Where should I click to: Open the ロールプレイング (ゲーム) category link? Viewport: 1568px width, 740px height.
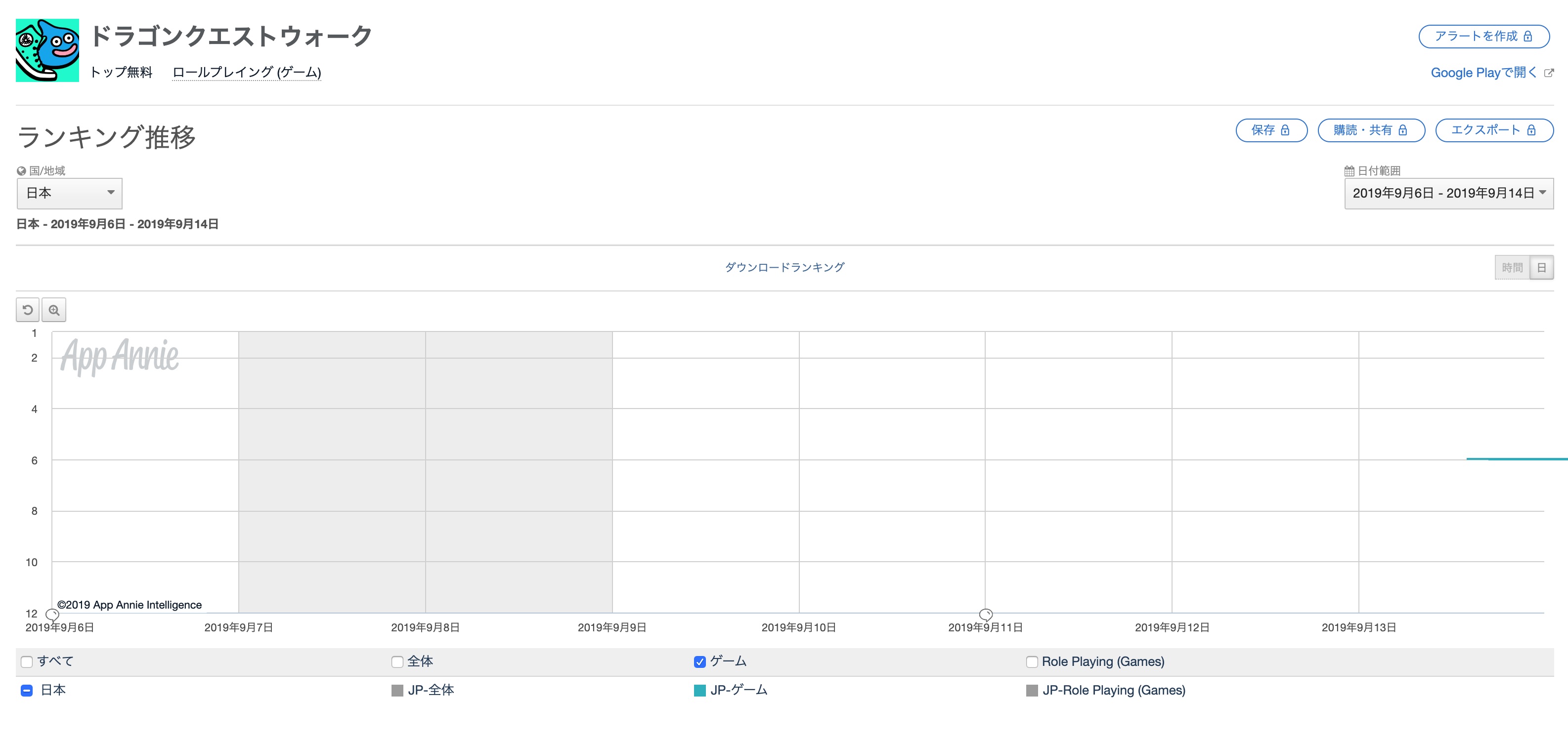tap(247, 72)
